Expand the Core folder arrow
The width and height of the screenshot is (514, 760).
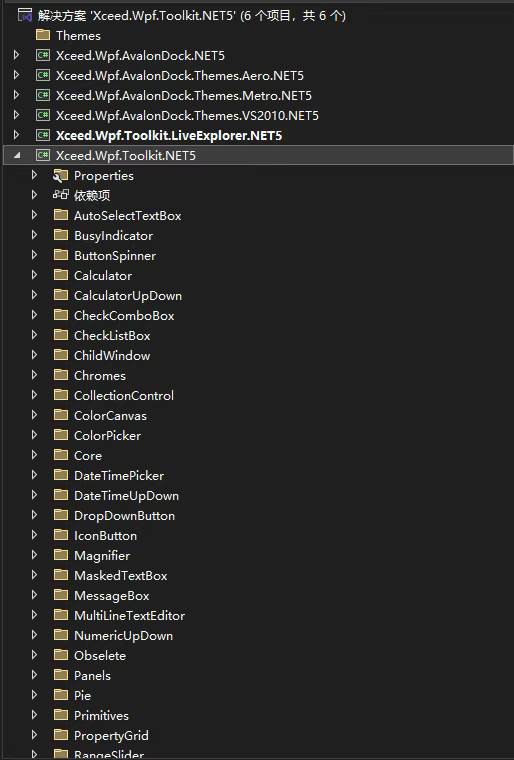(x=34, y=455)
